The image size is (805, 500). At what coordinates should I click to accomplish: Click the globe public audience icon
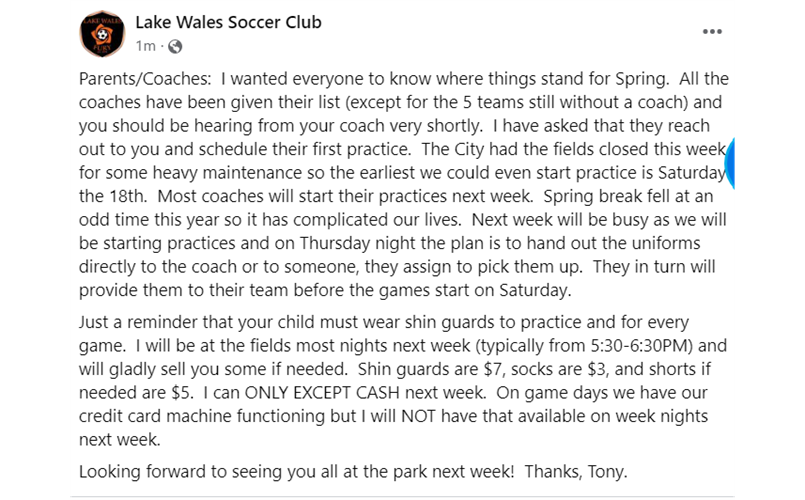point(175,47)
